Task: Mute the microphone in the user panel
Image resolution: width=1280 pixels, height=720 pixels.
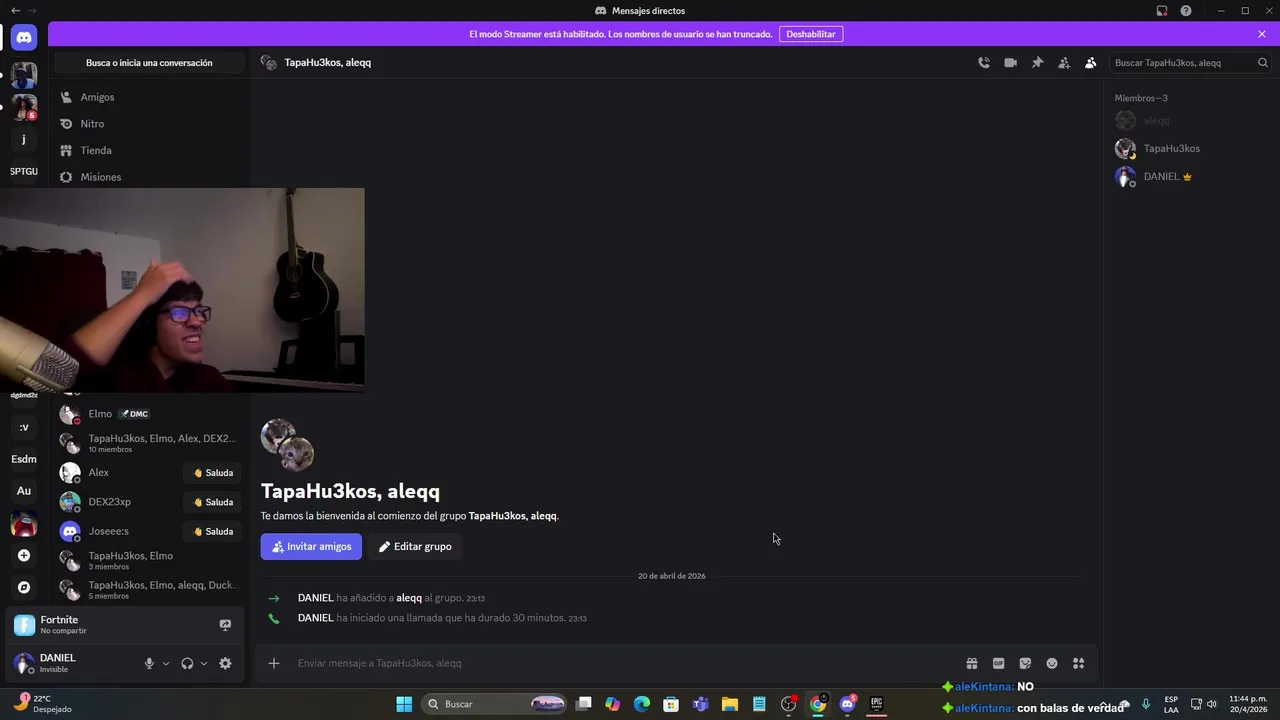Action: pyautogui.click(x=149, y=663)
